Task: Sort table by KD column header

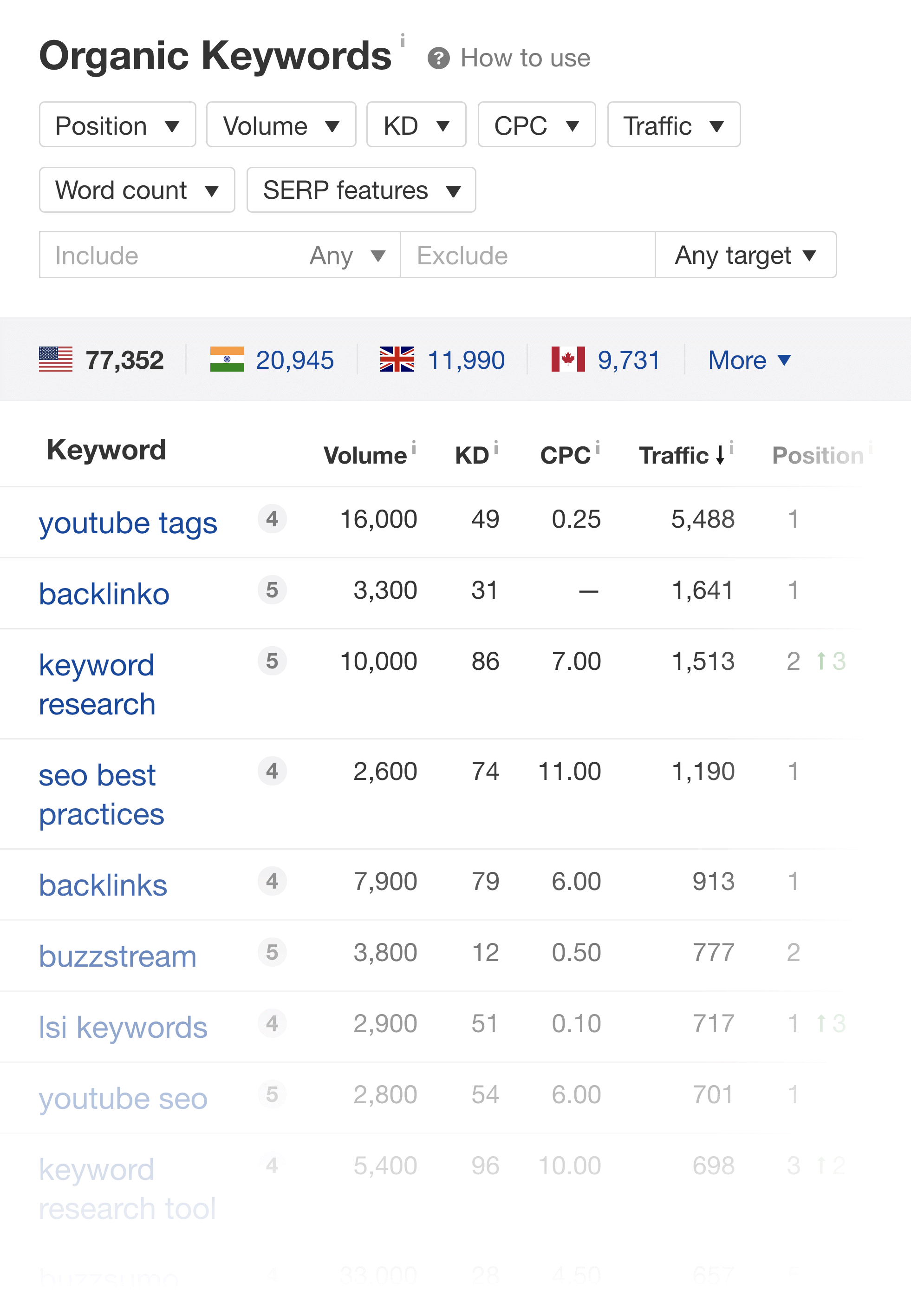Action: click(471, 456)
